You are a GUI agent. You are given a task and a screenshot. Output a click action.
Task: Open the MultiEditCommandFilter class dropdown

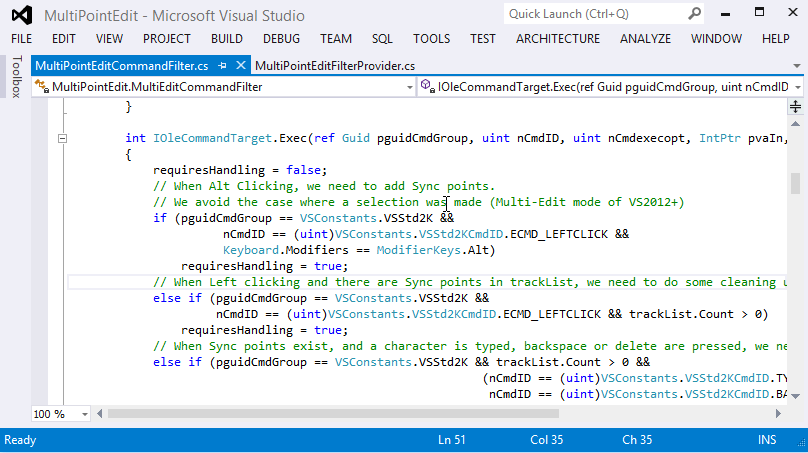[x=408, y=87]
